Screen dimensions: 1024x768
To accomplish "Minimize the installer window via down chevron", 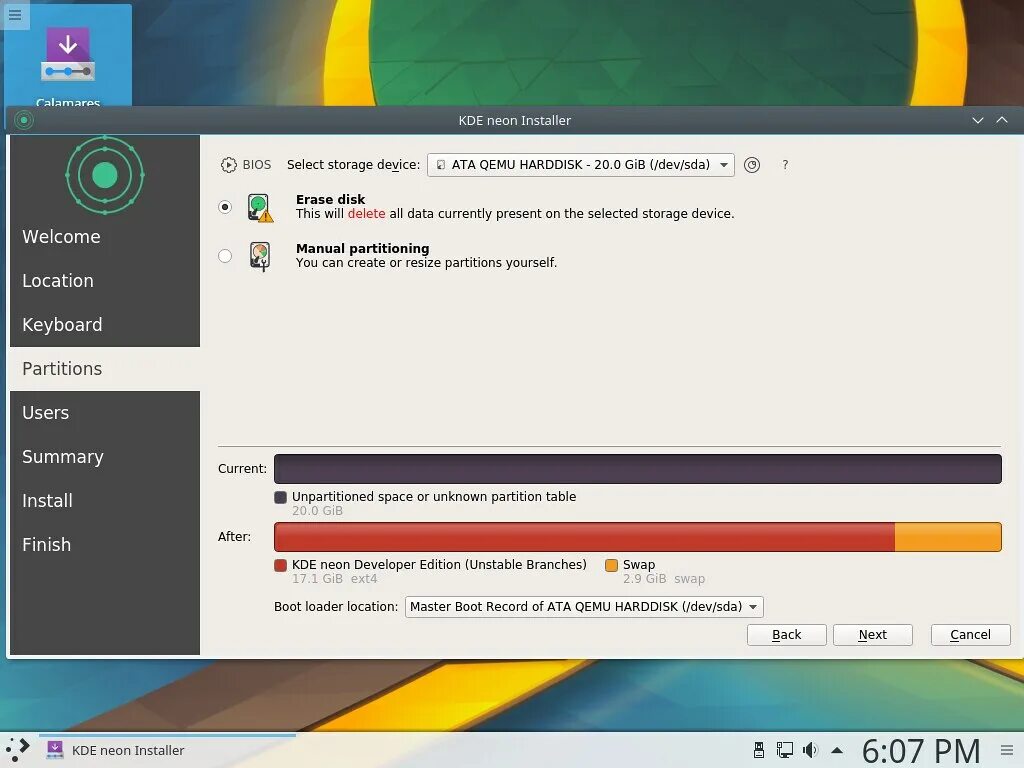I will coord(978,120).
